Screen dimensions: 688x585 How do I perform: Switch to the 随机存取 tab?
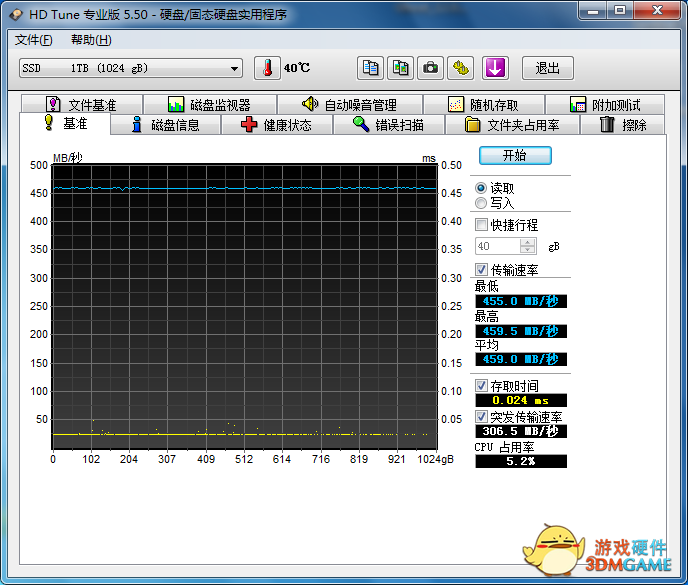[x=484, y=104]
